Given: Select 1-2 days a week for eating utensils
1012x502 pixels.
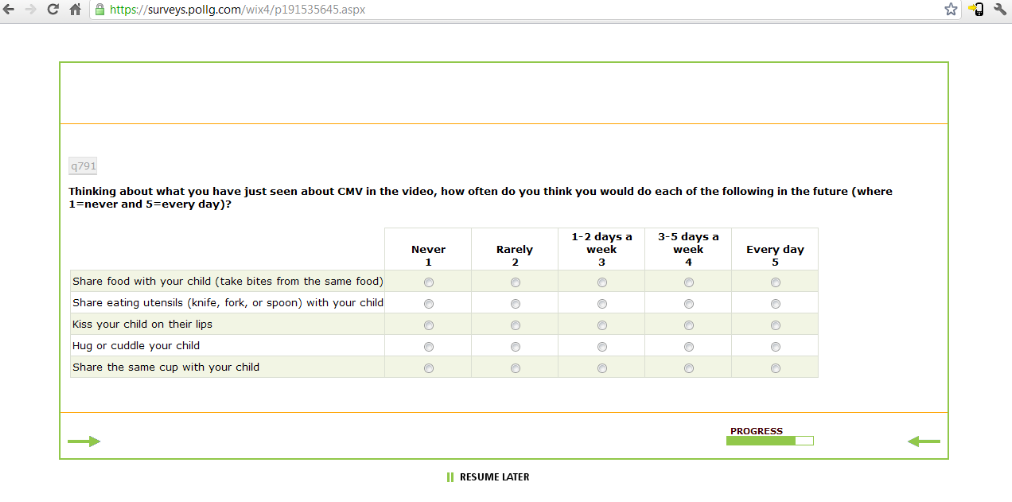Looking at the screenshot, I should [x=602, y=304].
